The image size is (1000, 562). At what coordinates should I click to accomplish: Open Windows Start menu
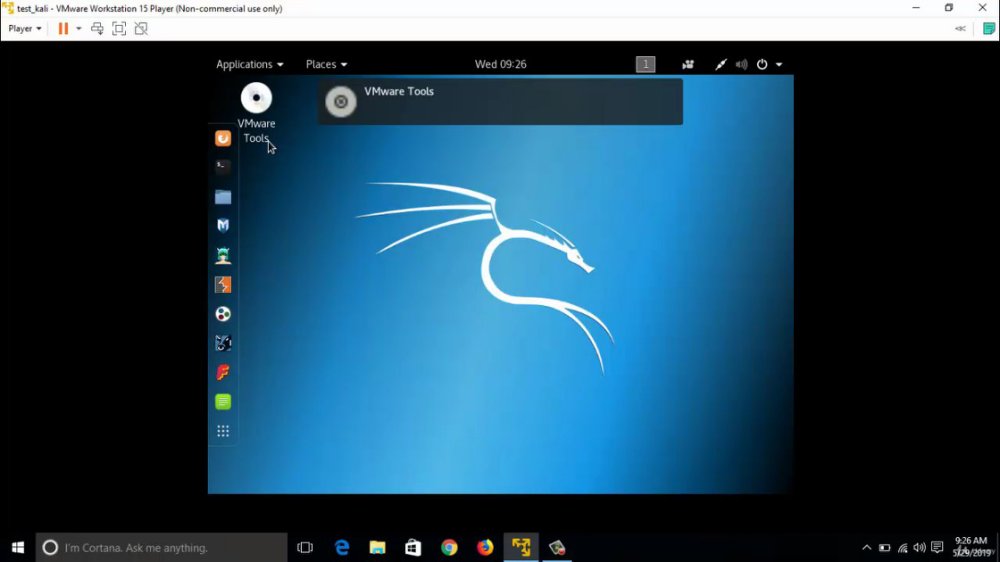[18, 547]
